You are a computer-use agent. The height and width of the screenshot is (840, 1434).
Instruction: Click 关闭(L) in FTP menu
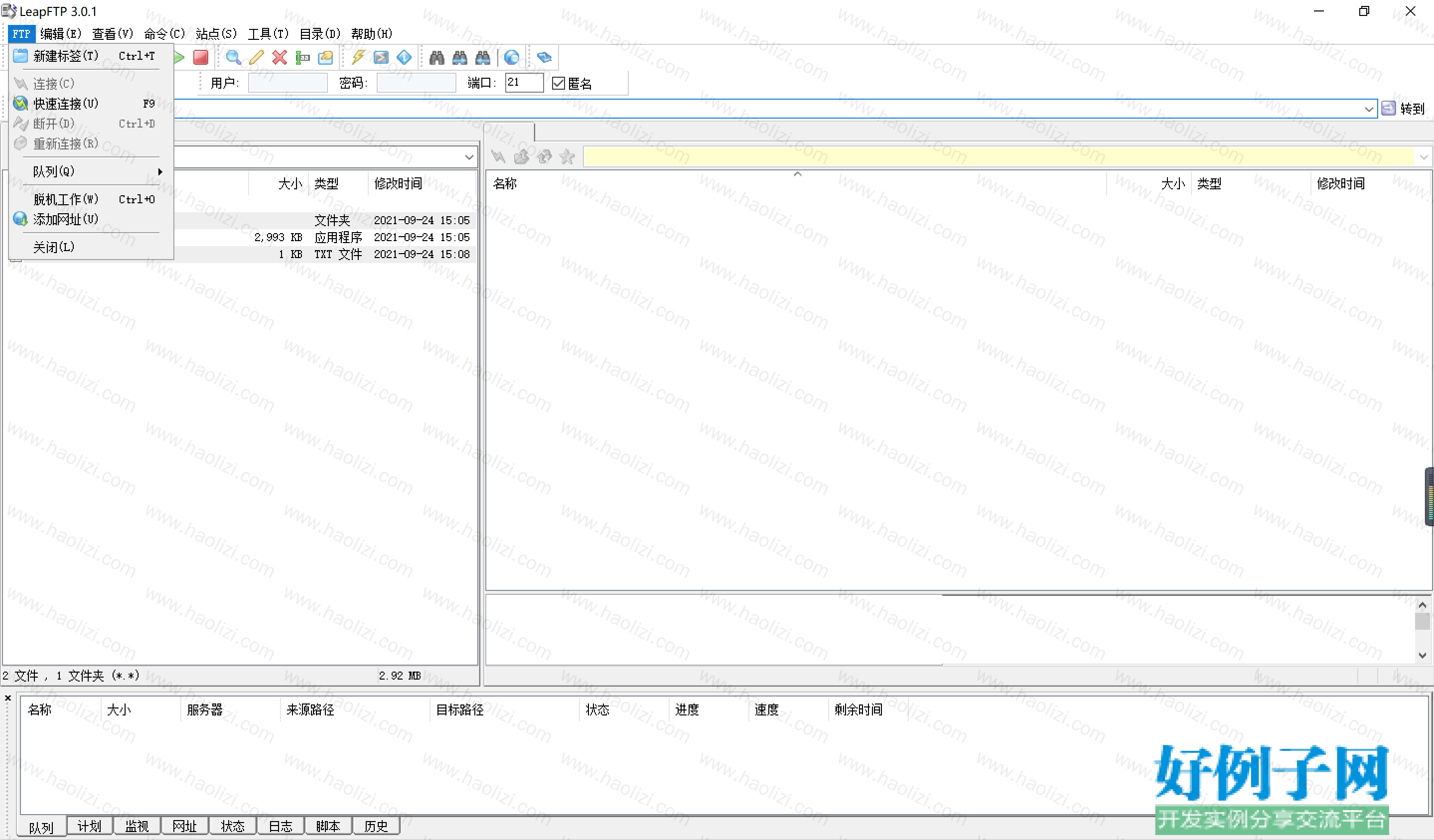(x=91, y=247)
